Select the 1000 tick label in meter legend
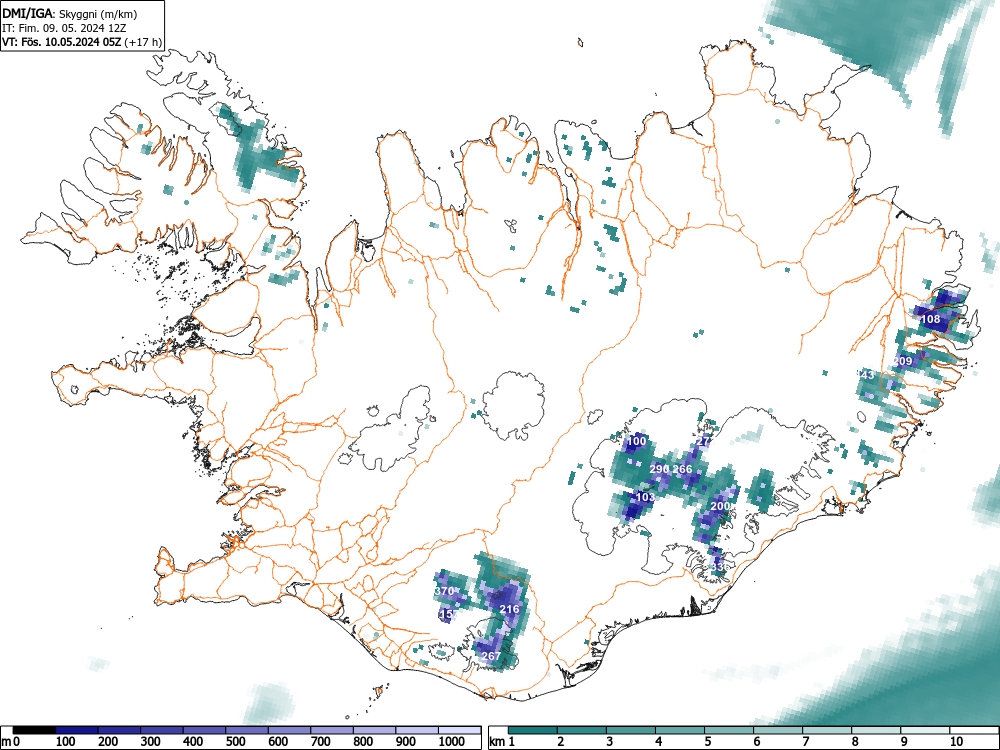The image size is (1000, 750). click(x=452, y=742)
